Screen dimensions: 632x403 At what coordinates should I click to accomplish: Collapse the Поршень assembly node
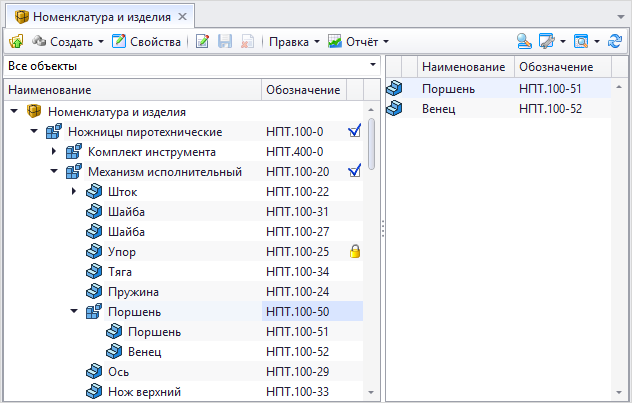pyautogui.click(x=74, y=312)
